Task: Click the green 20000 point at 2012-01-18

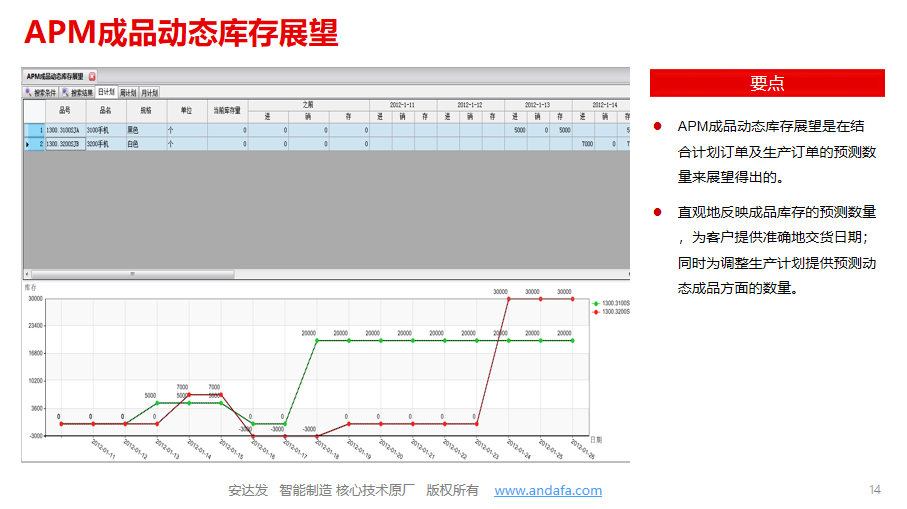Action: click(x=317, y=340)
